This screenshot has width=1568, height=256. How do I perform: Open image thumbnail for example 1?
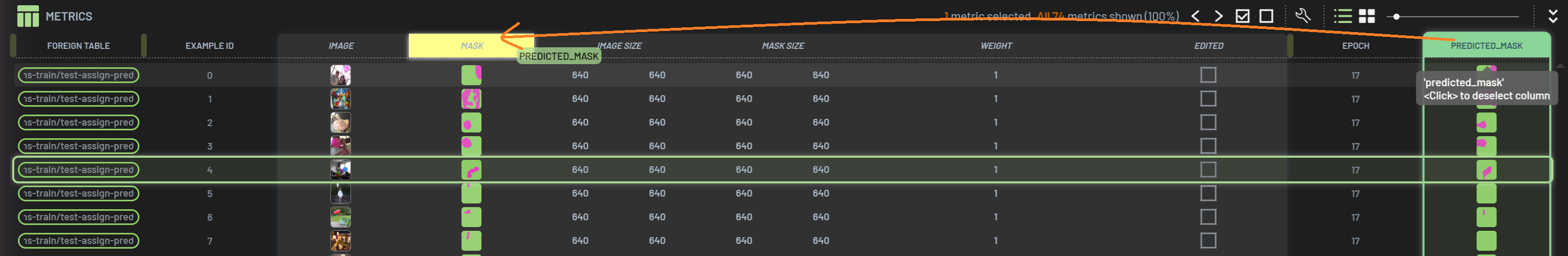pos(340,98)
